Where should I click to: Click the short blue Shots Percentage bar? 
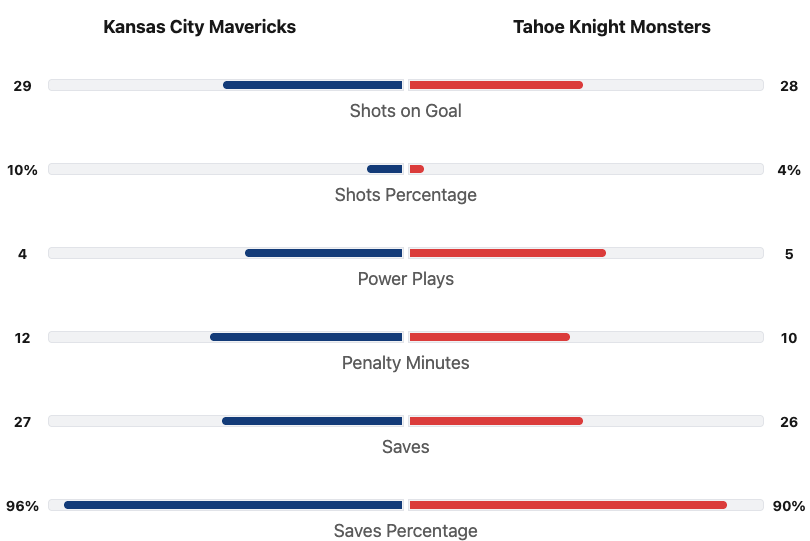[385, 169]
